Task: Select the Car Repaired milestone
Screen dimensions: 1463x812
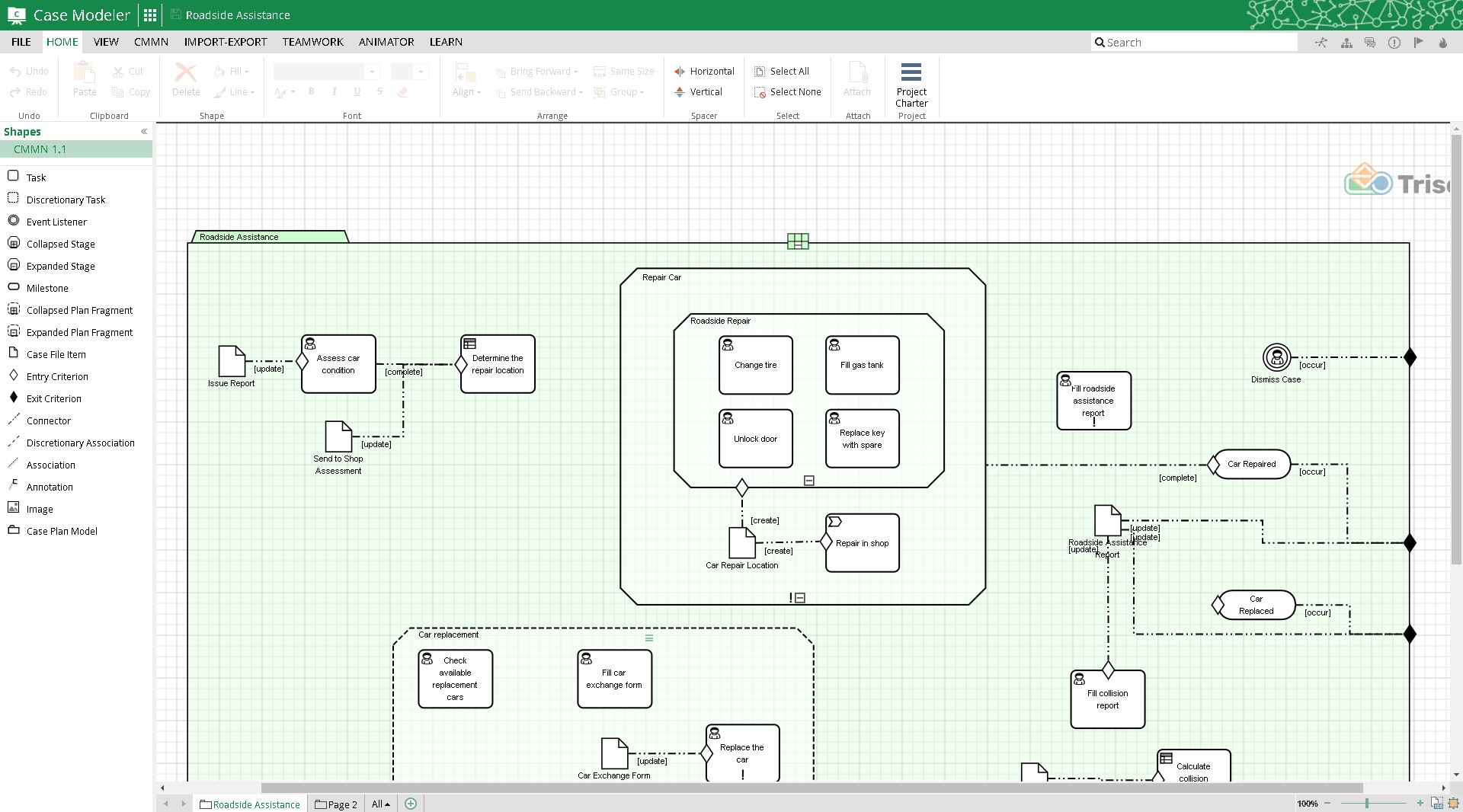Action: [x=1251, y=464]
